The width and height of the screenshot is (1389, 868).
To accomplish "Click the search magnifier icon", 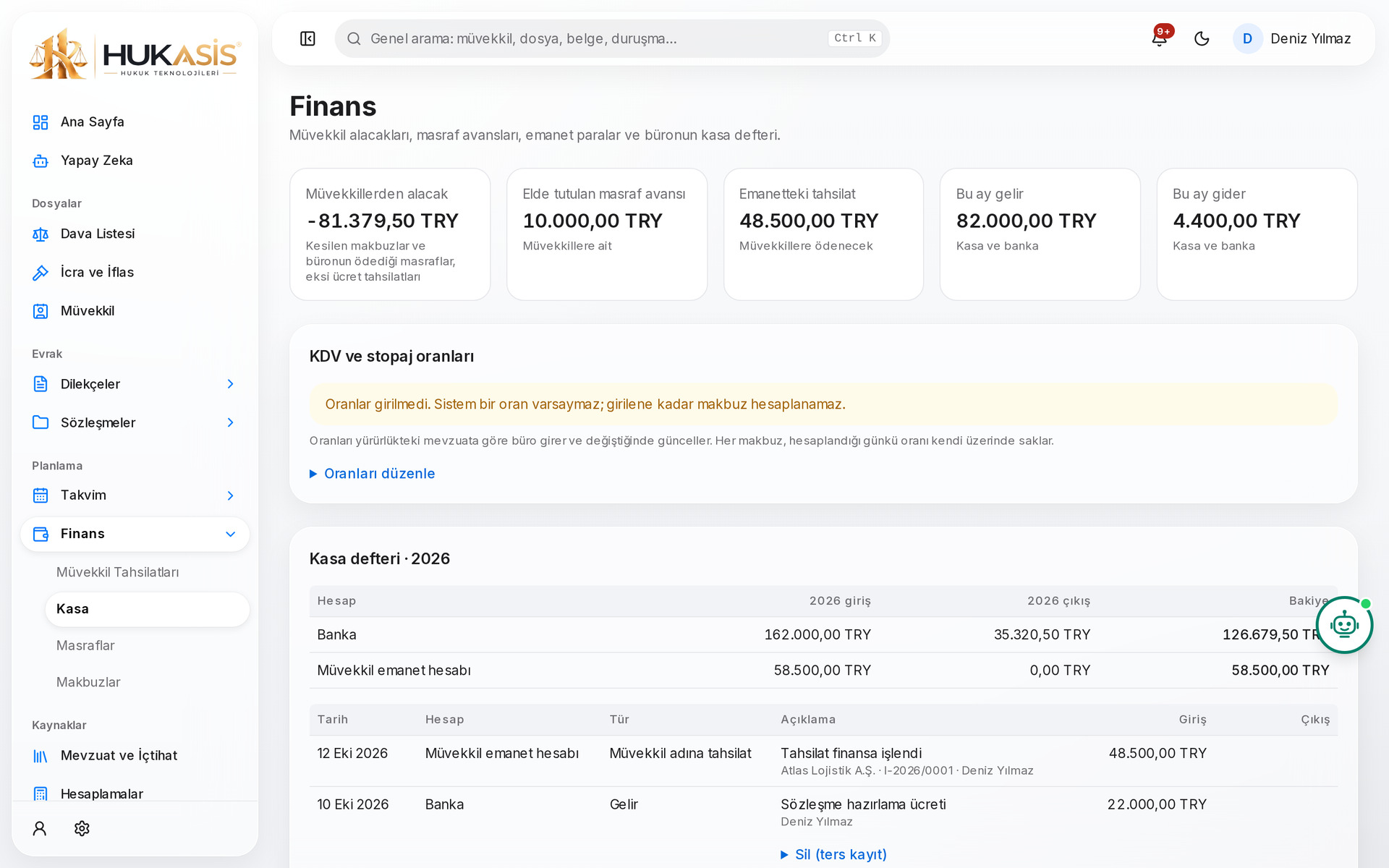I will click(x=354, y=38).
